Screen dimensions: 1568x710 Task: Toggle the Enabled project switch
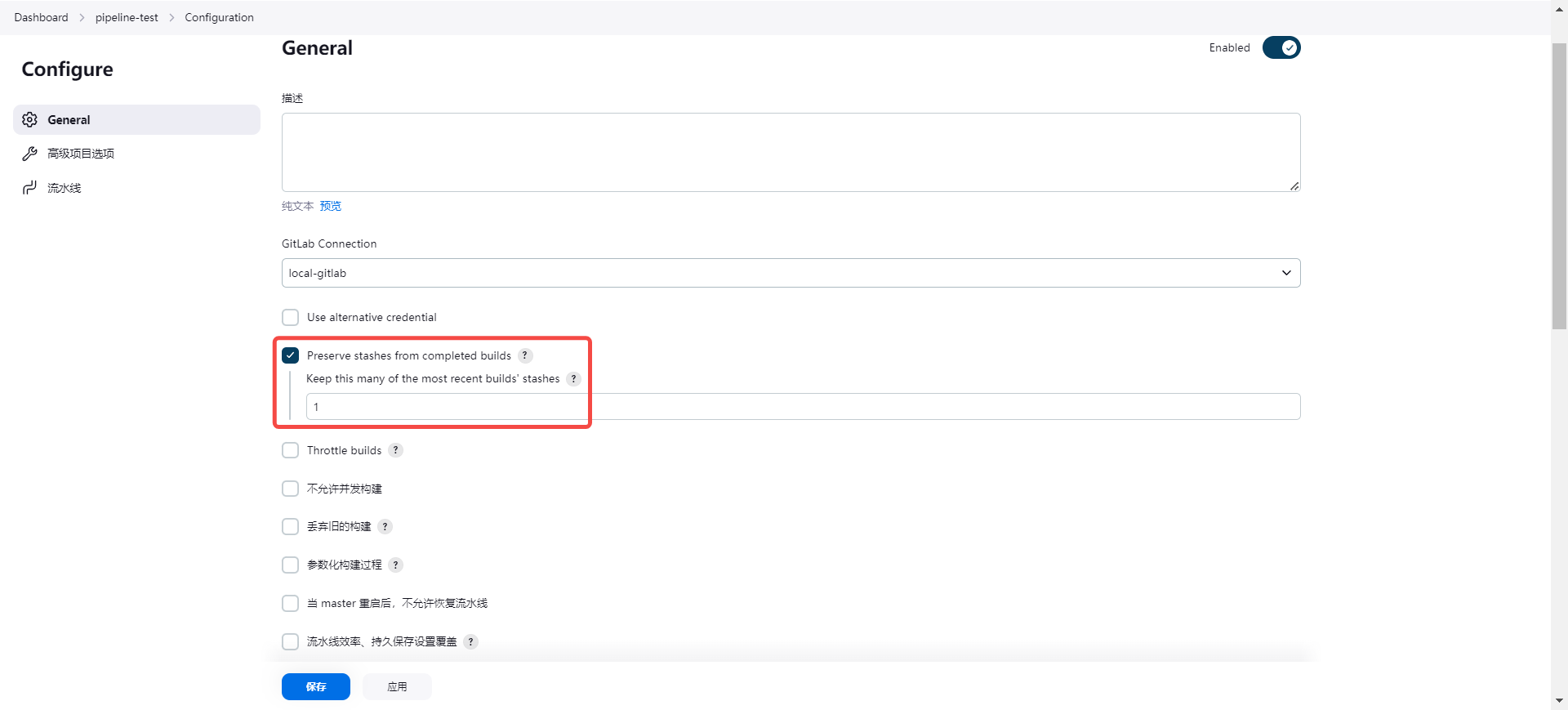coord(1281,48)
